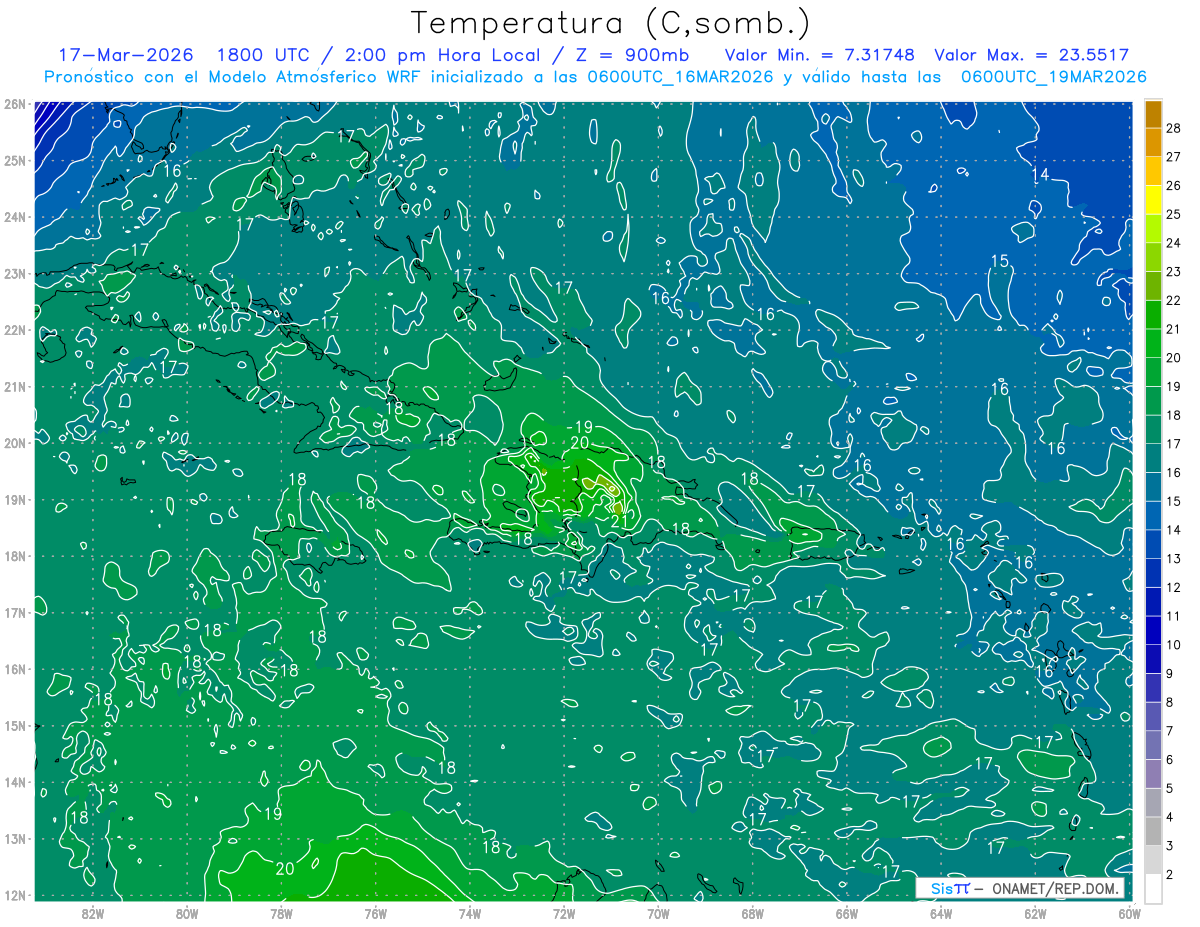The width and height of the screenshot is (1200, 927).
Task: Select the pressure level "Z = 900mb"
Action: 629,55
